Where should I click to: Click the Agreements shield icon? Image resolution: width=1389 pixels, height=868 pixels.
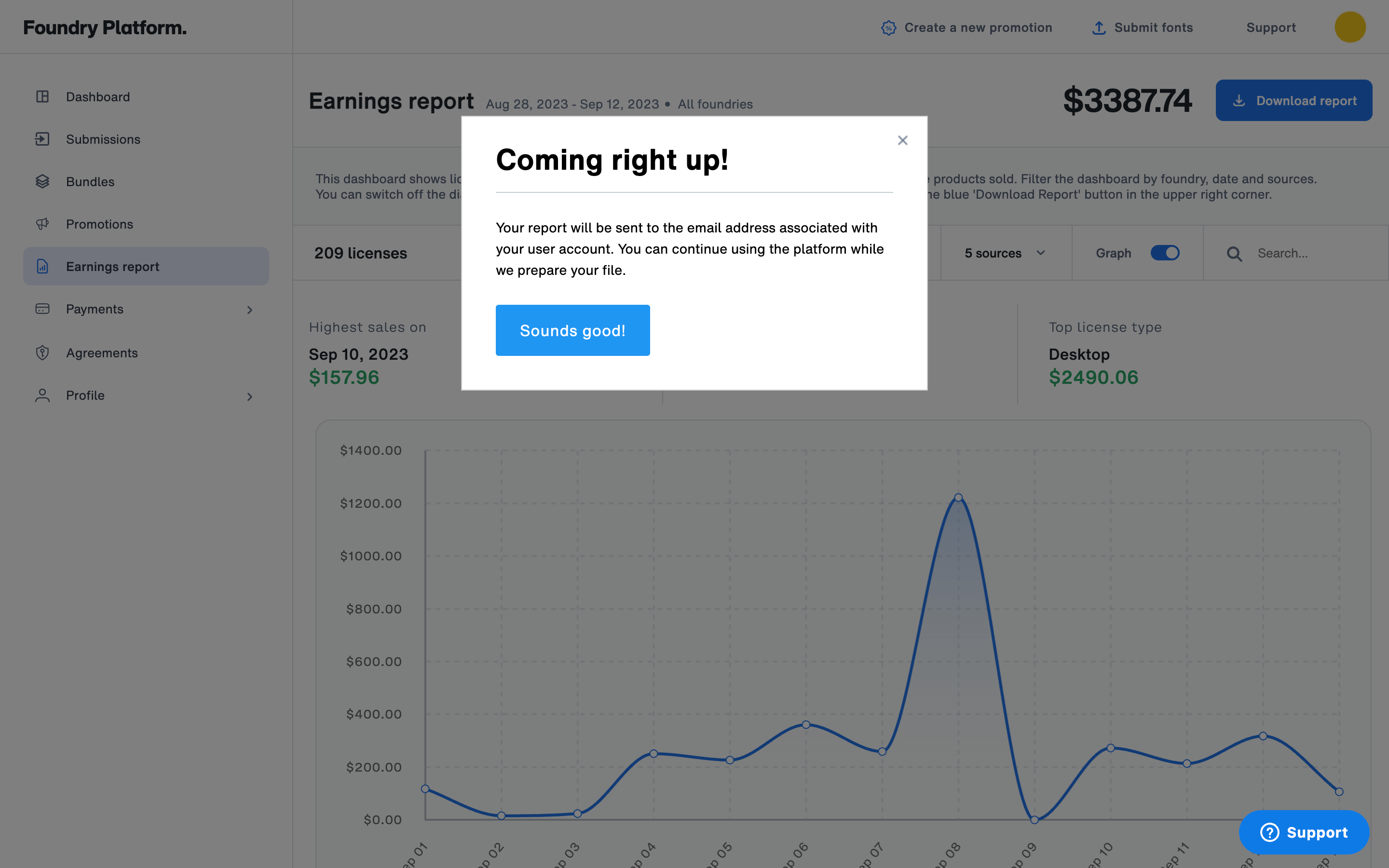(x=42, y=353)
